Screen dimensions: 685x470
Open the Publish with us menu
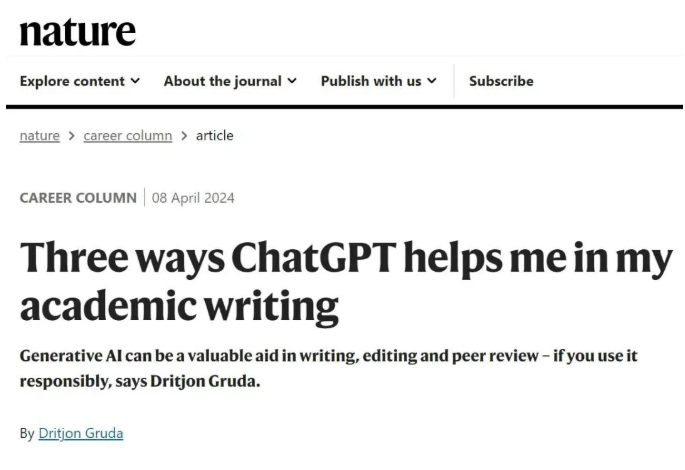click(x=371, y=81)
